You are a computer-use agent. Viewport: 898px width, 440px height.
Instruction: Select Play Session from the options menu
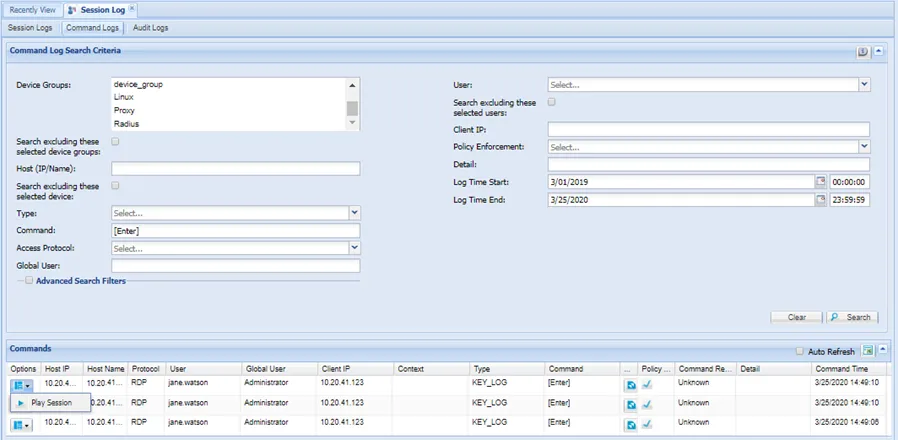51,403
